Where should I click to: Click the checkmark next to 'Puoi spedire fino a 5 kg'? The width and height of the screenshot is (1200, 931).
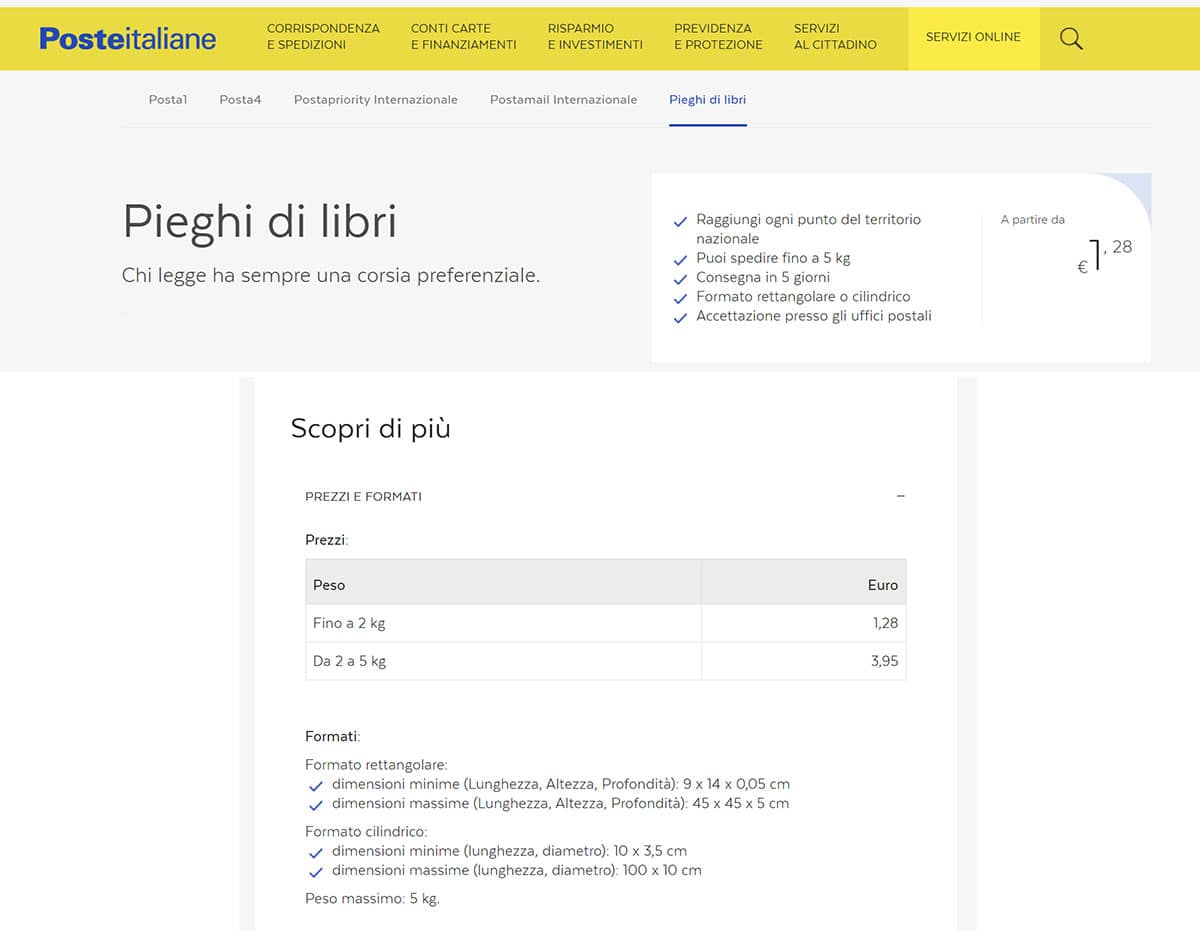tap(681, 258)
